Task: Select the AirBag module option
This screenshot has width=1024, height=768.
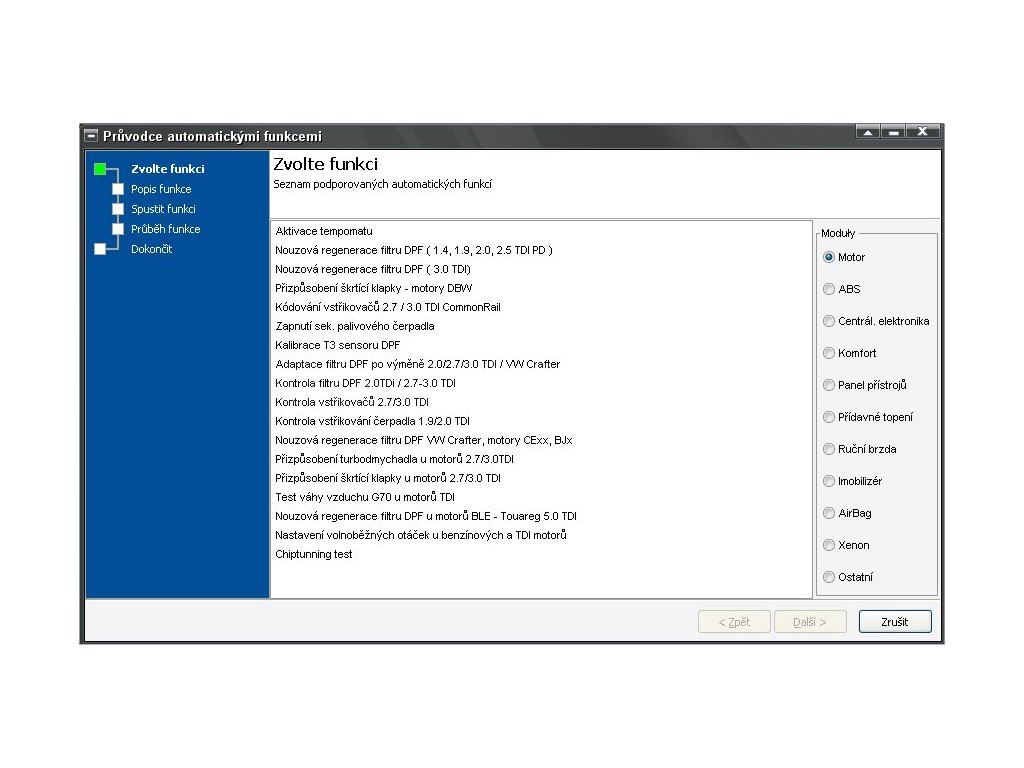Action: (x=829, y=513)
